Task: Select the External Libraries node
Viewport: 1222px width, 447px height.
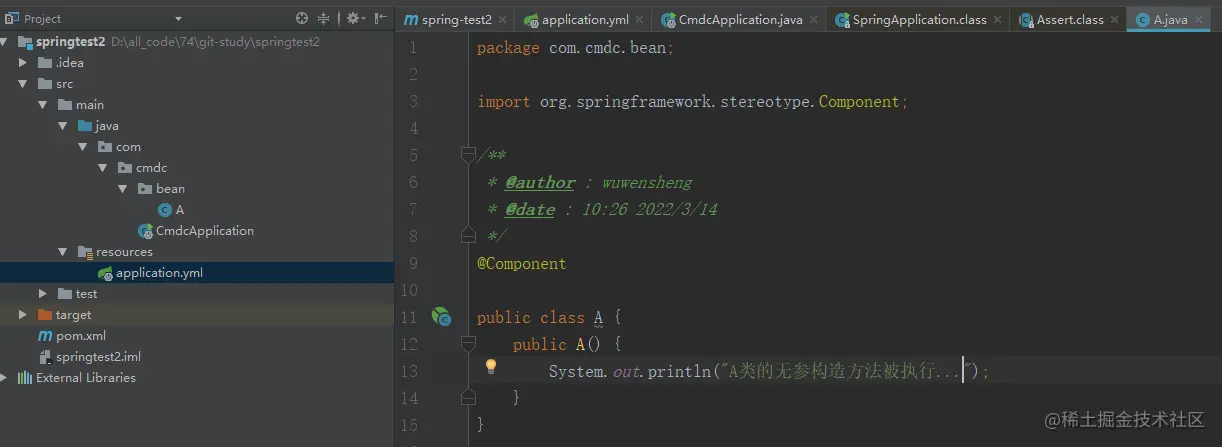Action: point(86,378)
